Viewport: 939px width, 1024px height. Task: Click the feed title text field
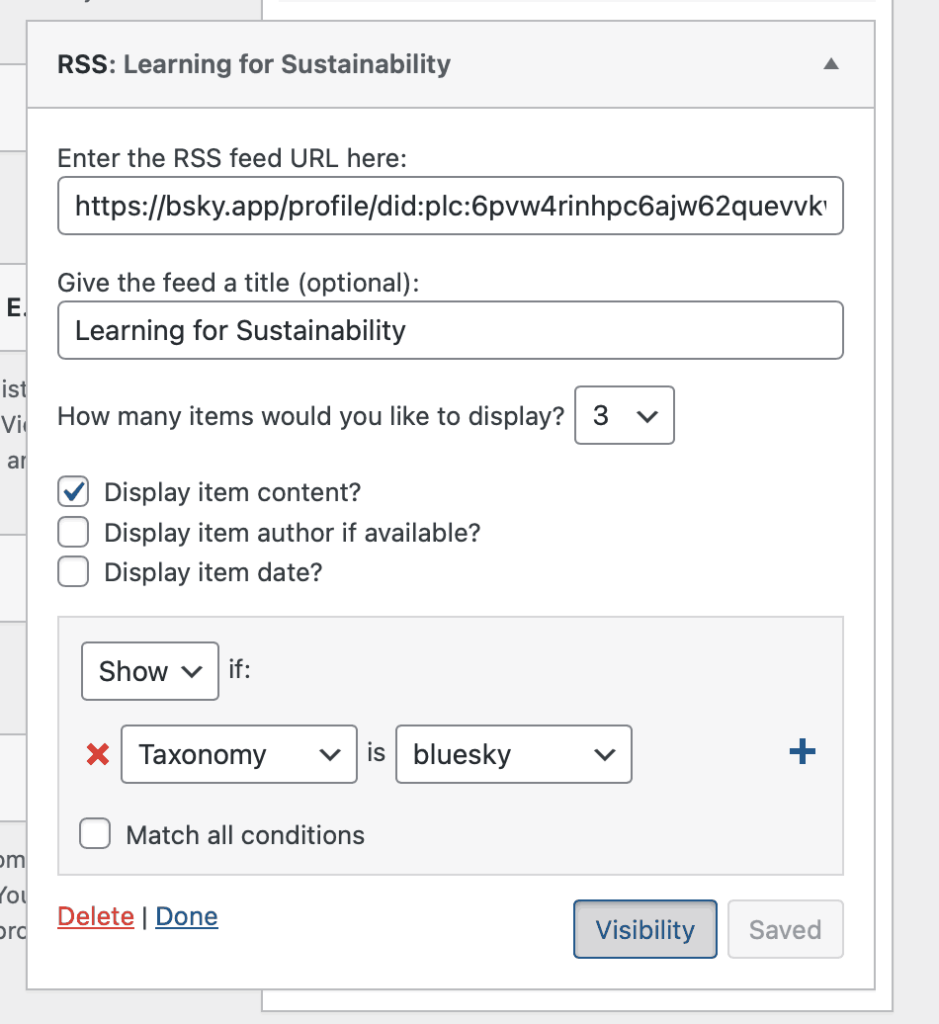click(x=450, y=331)
